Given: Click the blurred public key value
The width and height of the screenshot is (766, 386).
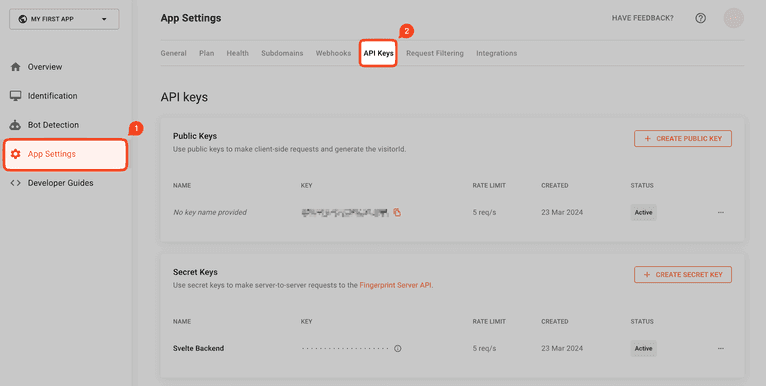Looking at the screenshot, I should click(345, 212).
